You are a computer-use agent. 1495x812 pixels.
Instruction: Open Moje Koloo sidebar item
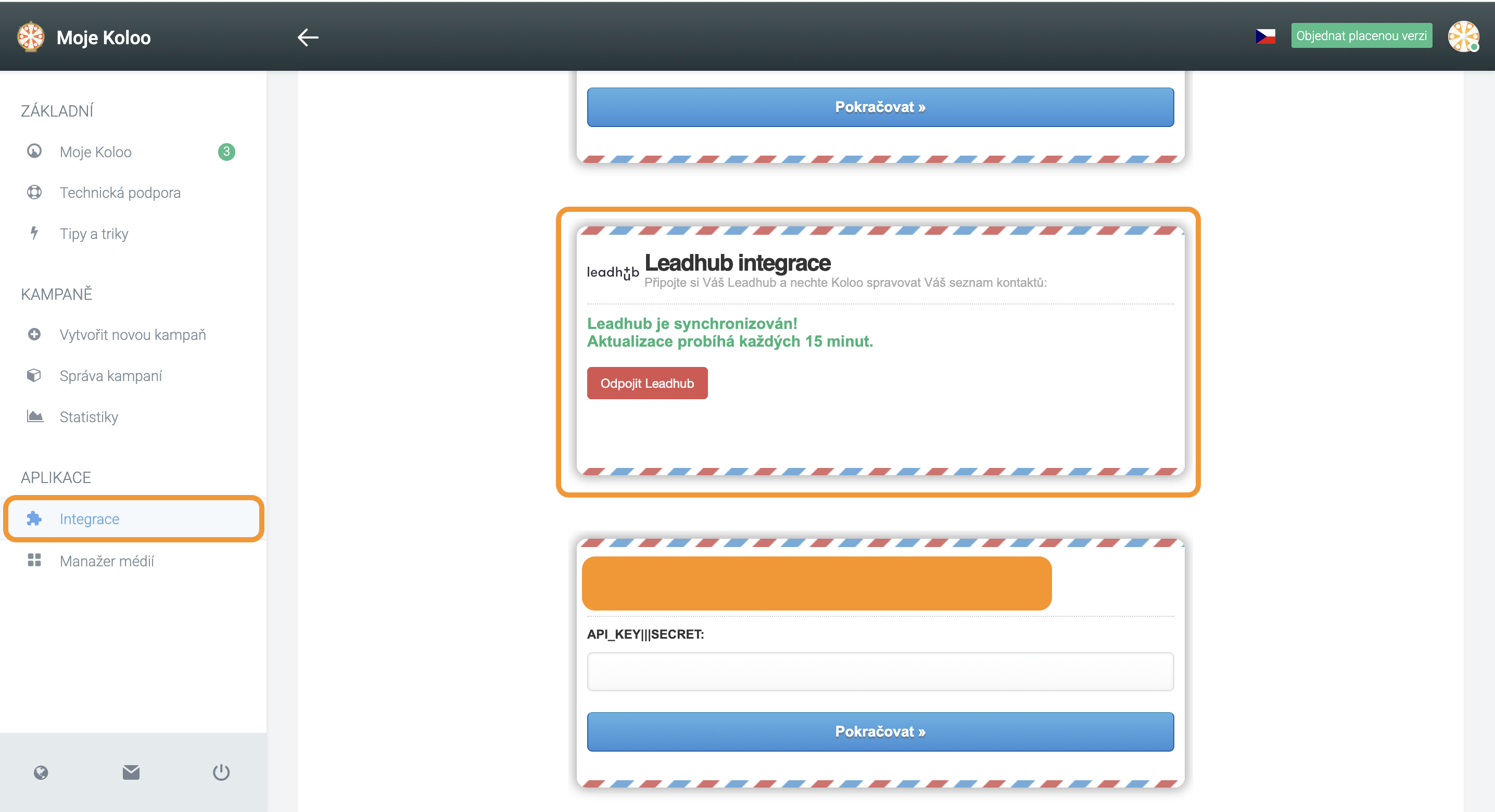[96, 151]
